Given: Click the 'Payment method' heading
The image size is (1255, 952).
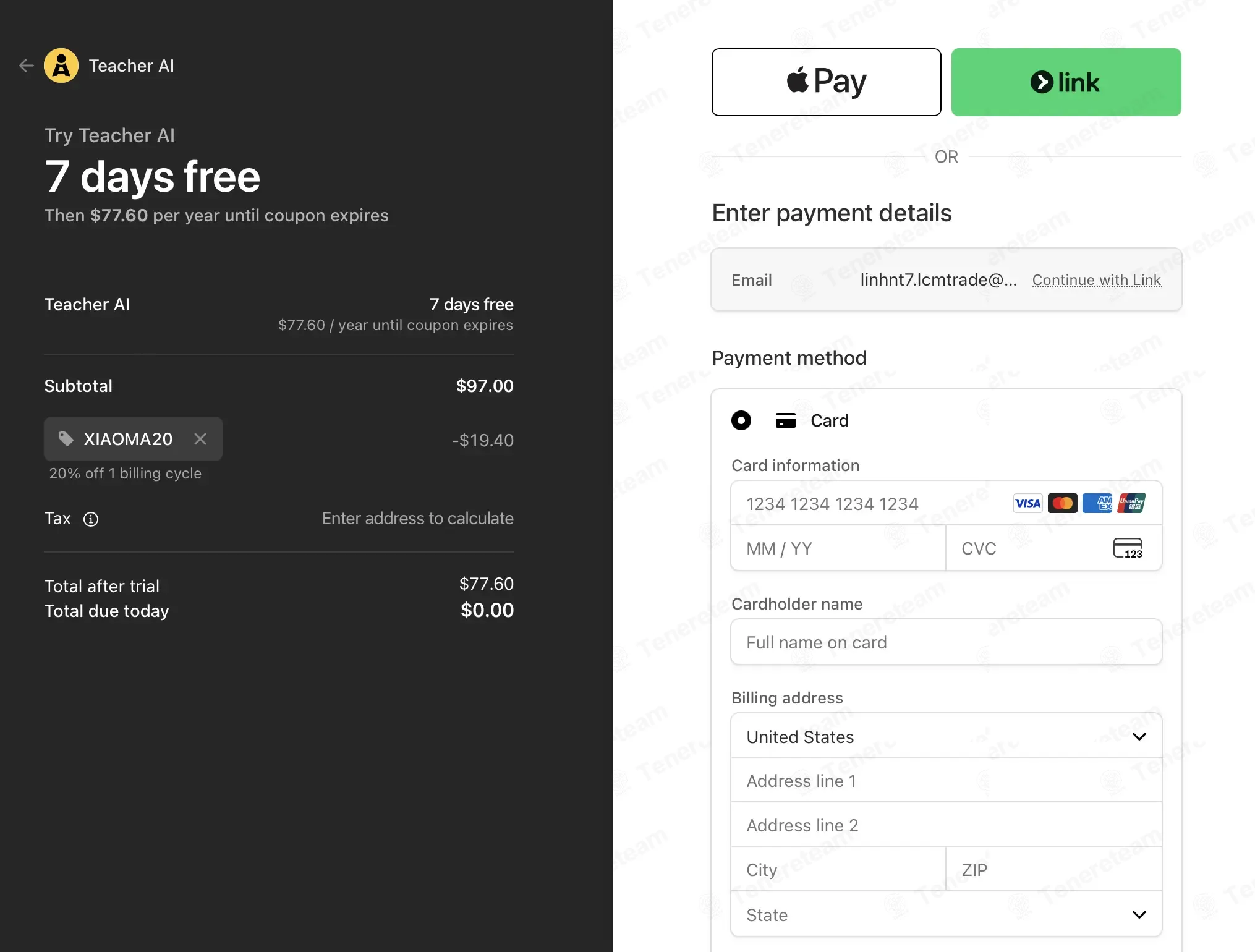Looking at the screenshot, I should tap(789, 358).
